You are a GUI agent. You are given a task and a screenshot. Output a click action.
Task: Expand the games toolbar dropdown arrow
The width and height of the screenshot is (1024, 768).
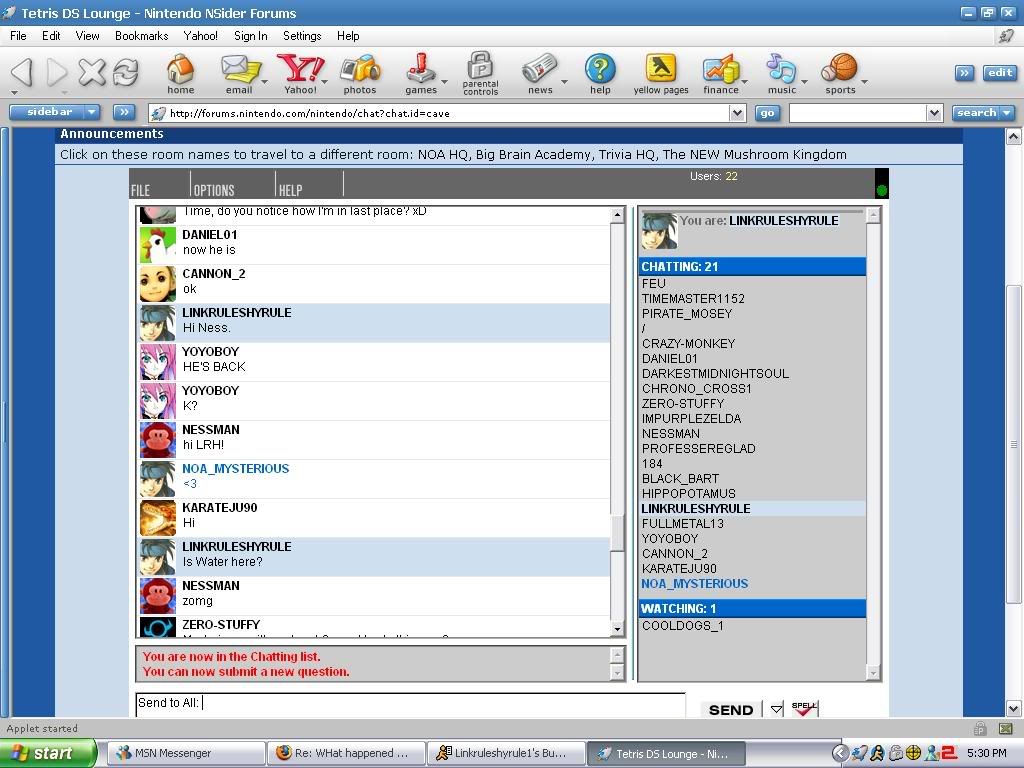pyautogui.click(x=444, y=82)
